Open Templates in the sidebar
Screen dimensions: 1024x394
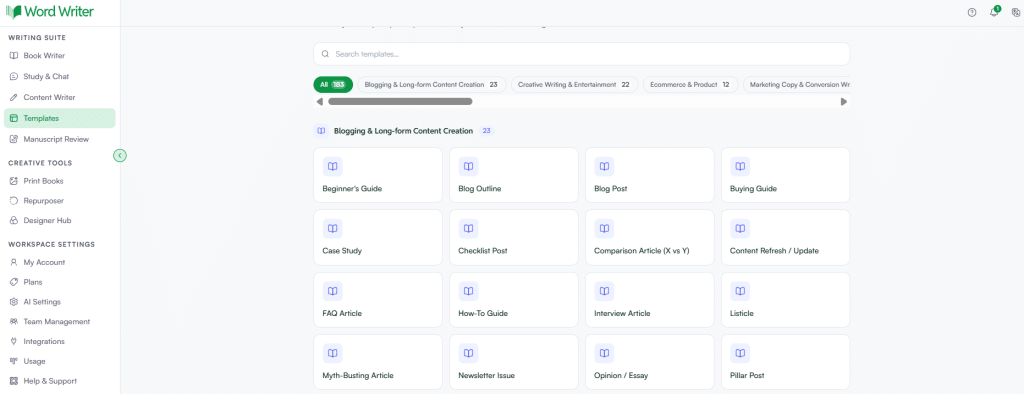(x=59, y=118)
